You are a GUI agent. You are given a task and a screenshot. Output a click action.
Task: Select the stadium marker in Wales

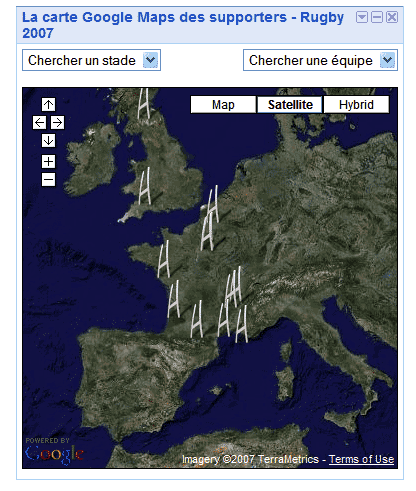(x=145, y=187)
